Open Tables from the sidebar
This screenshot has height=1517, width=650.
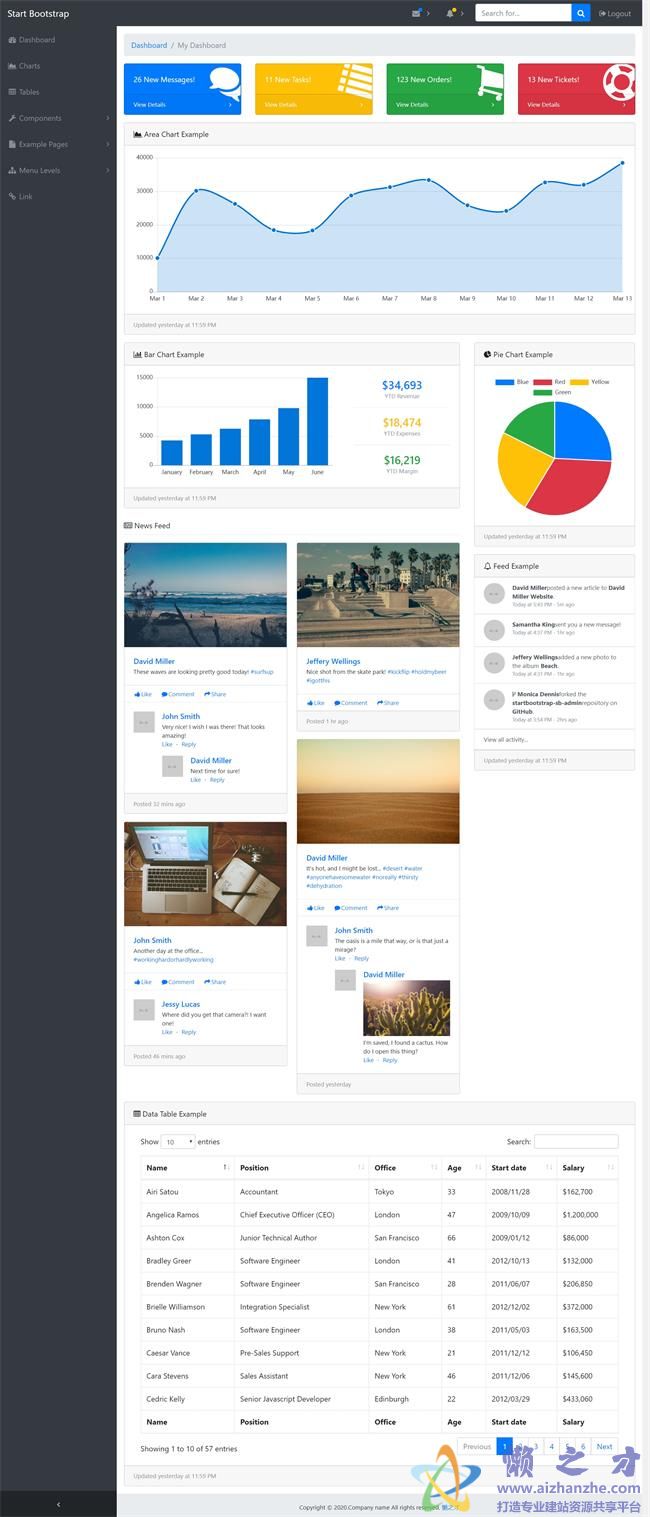pyautogui.click(x=29, y=92)
